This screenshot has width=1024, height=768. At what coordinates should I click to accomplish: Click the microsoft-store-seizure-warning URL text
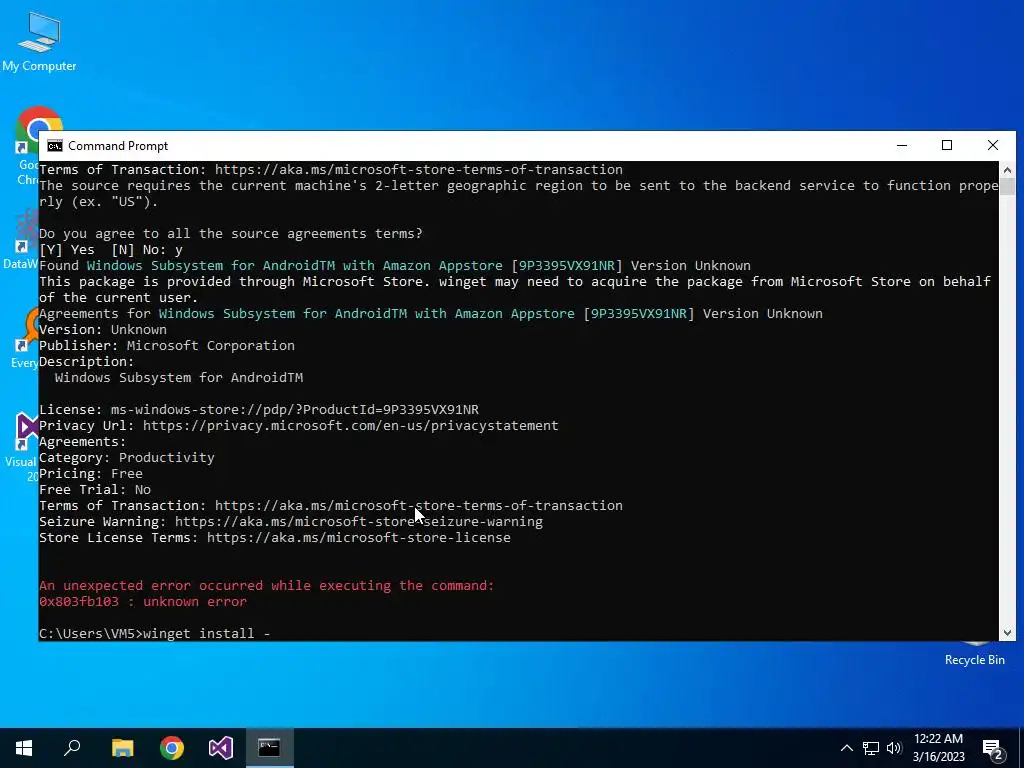point(359,522)
